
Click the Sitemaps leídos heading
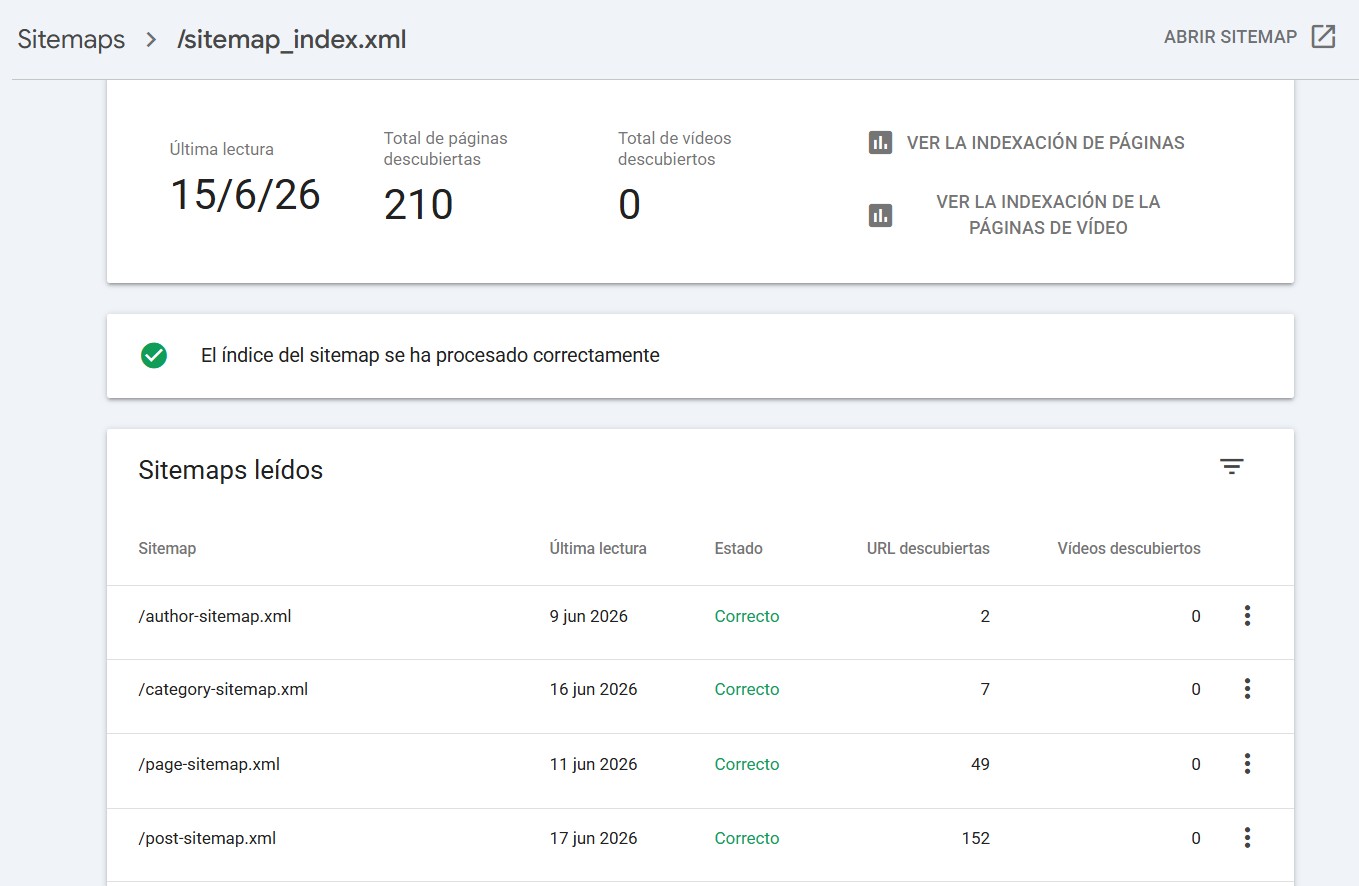230,470
